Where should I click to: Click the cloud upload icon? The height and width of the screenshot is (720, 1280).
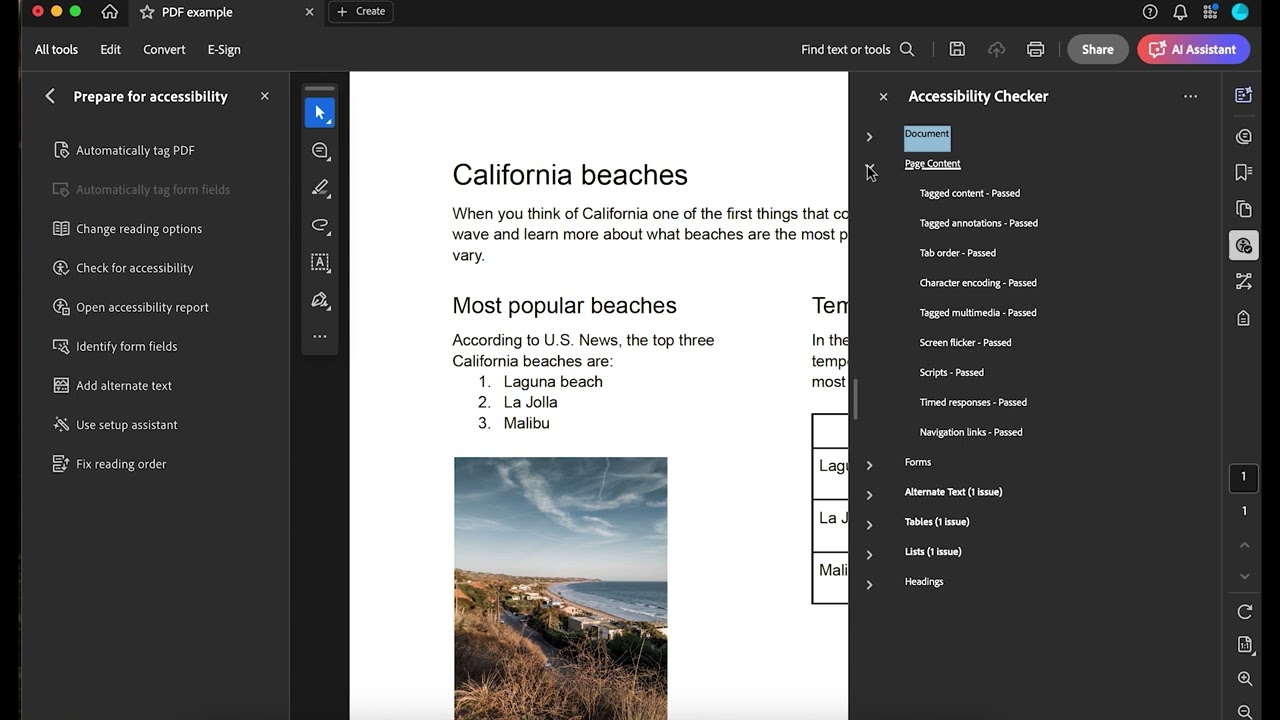(x=996, y=49)
